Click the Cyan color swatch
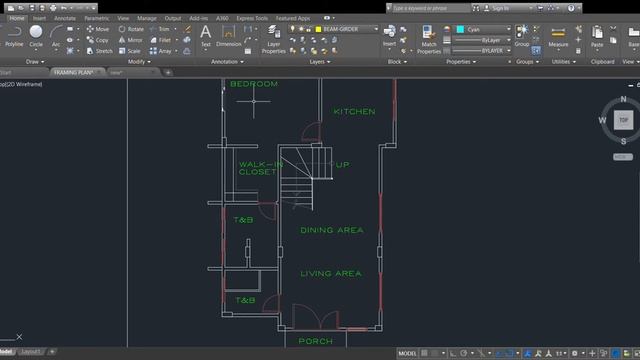The width and height of the screenshot is (640, 360). click(460, 29)
